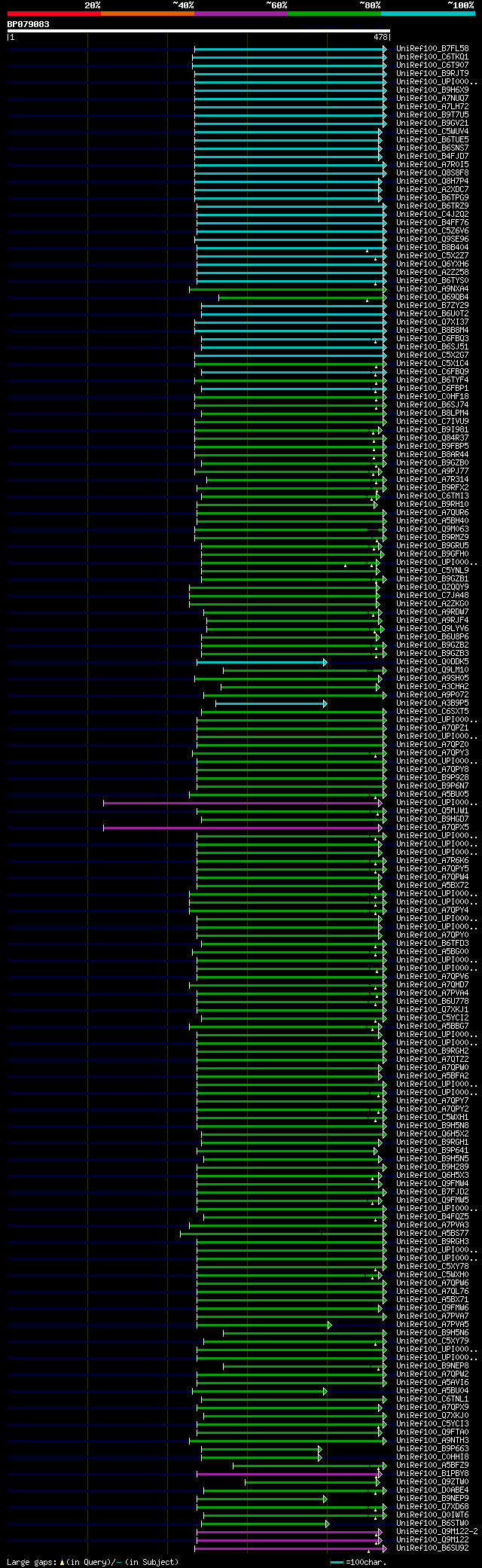This screenshot has height=1568, width=482.
Task: Open hit UniRef100_Q5MJW1
Action: pos(432,810)
